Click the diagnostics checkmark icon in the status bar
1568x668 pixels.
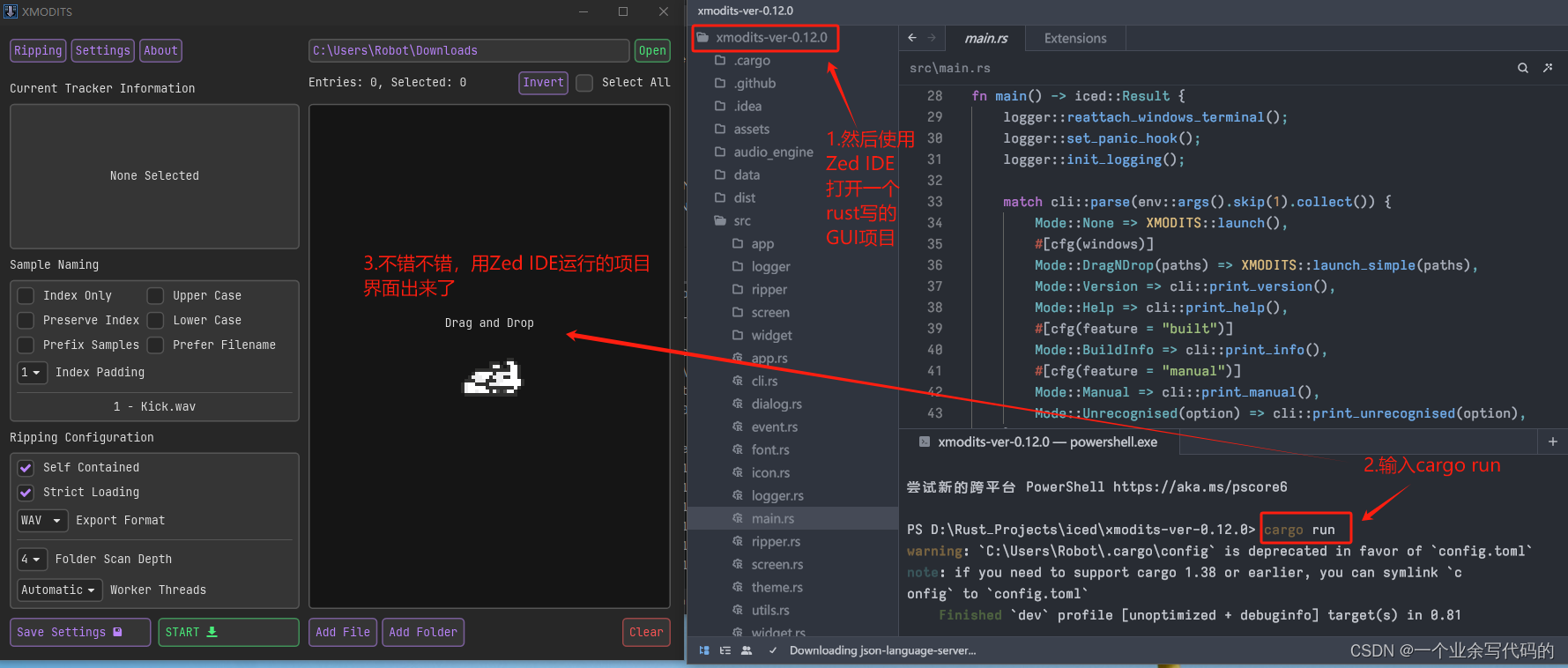(x=773, y=650)
